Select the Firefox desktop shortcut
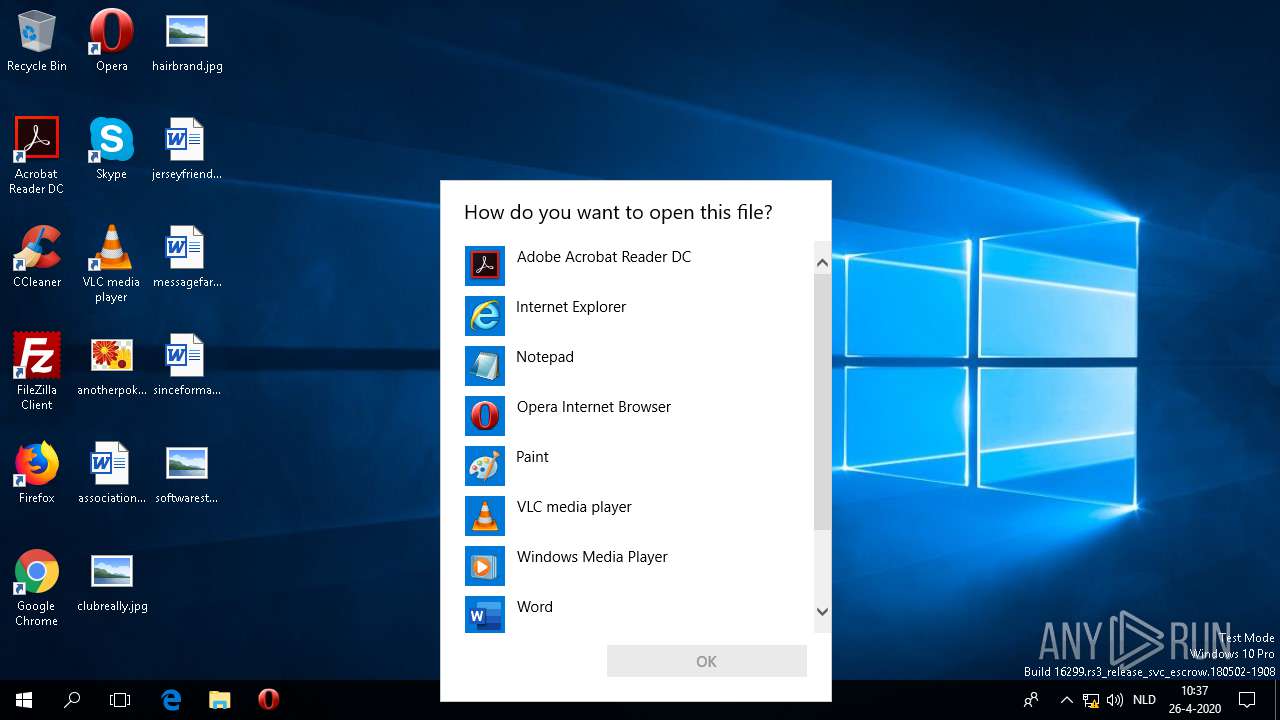The height and width of the screenshot is (720, 1280). 36,472
